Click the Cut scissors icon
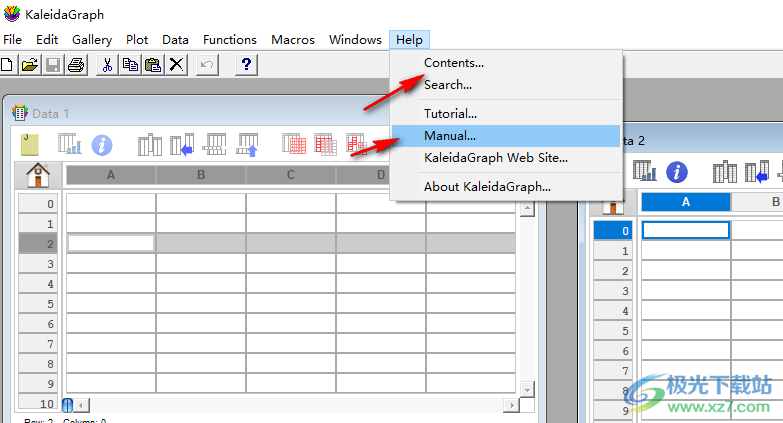 click(x=106, y=65)
